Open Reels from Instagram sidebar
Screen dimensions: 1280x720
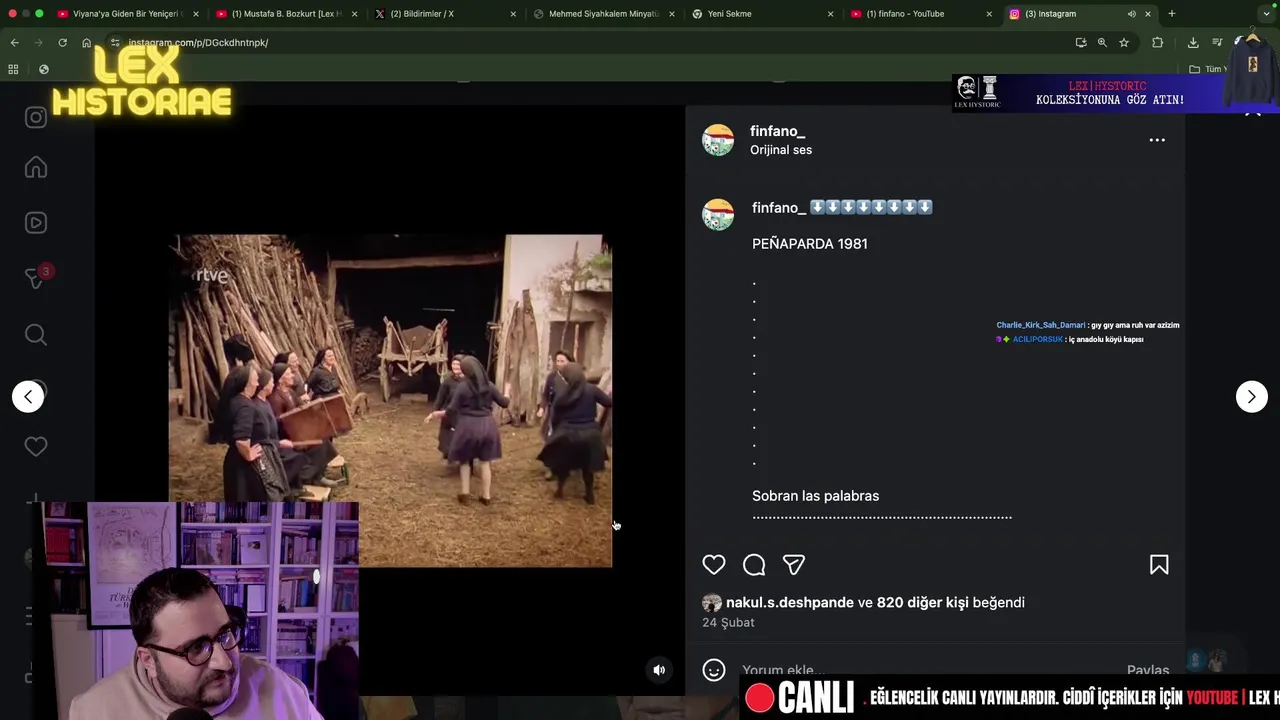(36, 223)
